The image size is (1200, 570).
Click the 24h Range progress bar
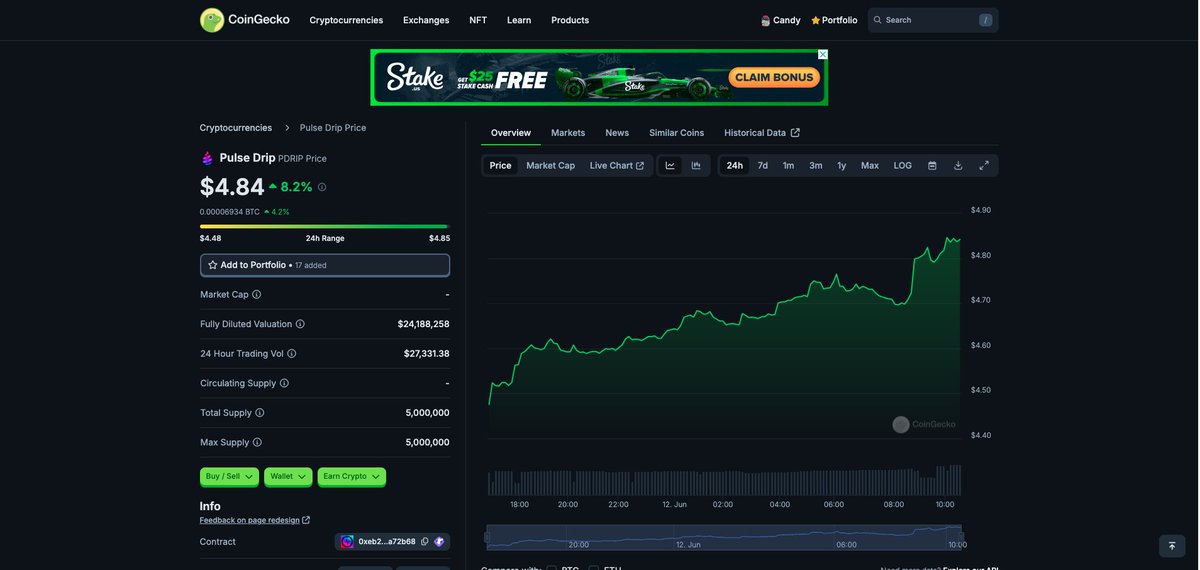point(325,227)
